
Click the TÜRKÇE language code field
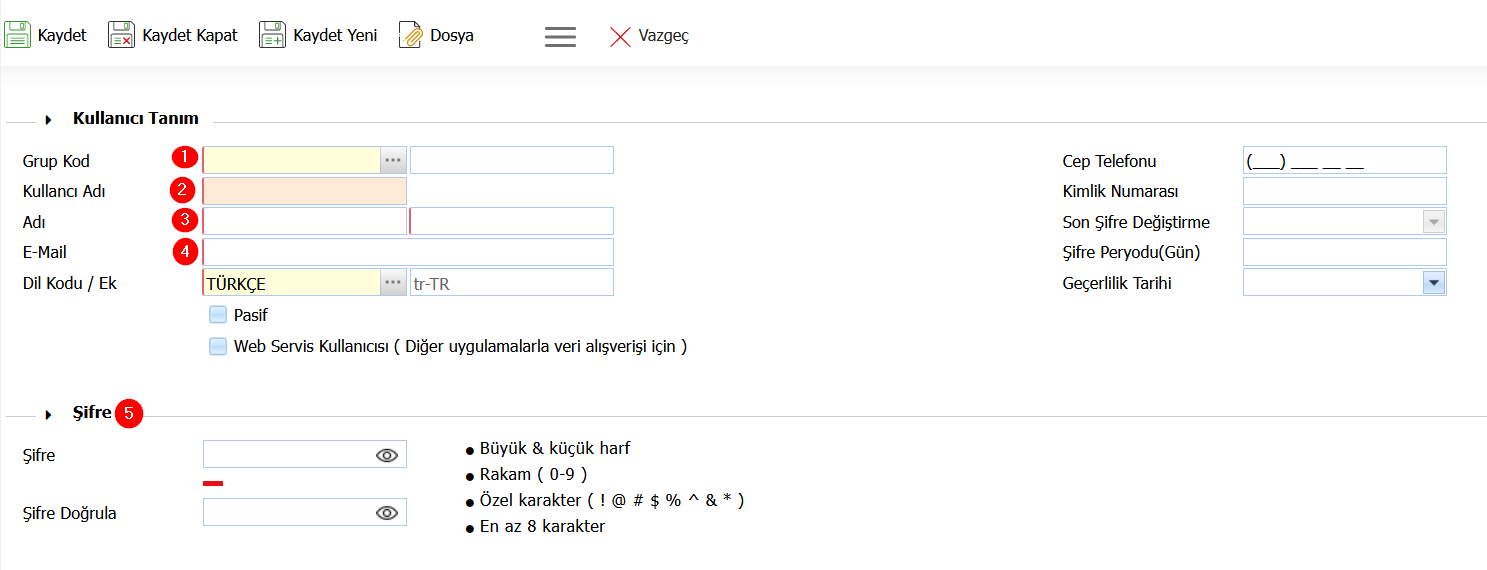[291, 283]
